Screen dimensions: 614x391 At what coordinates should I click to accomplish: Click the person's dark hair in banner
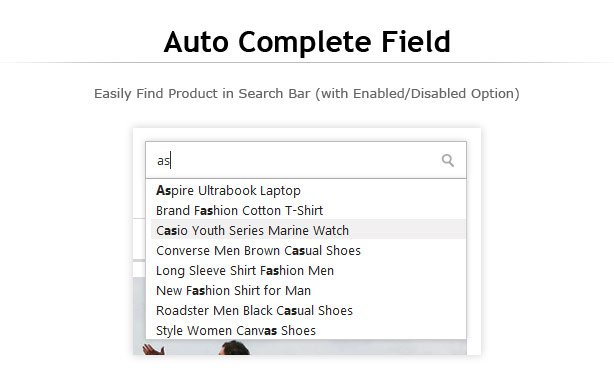tap(234, 348)
